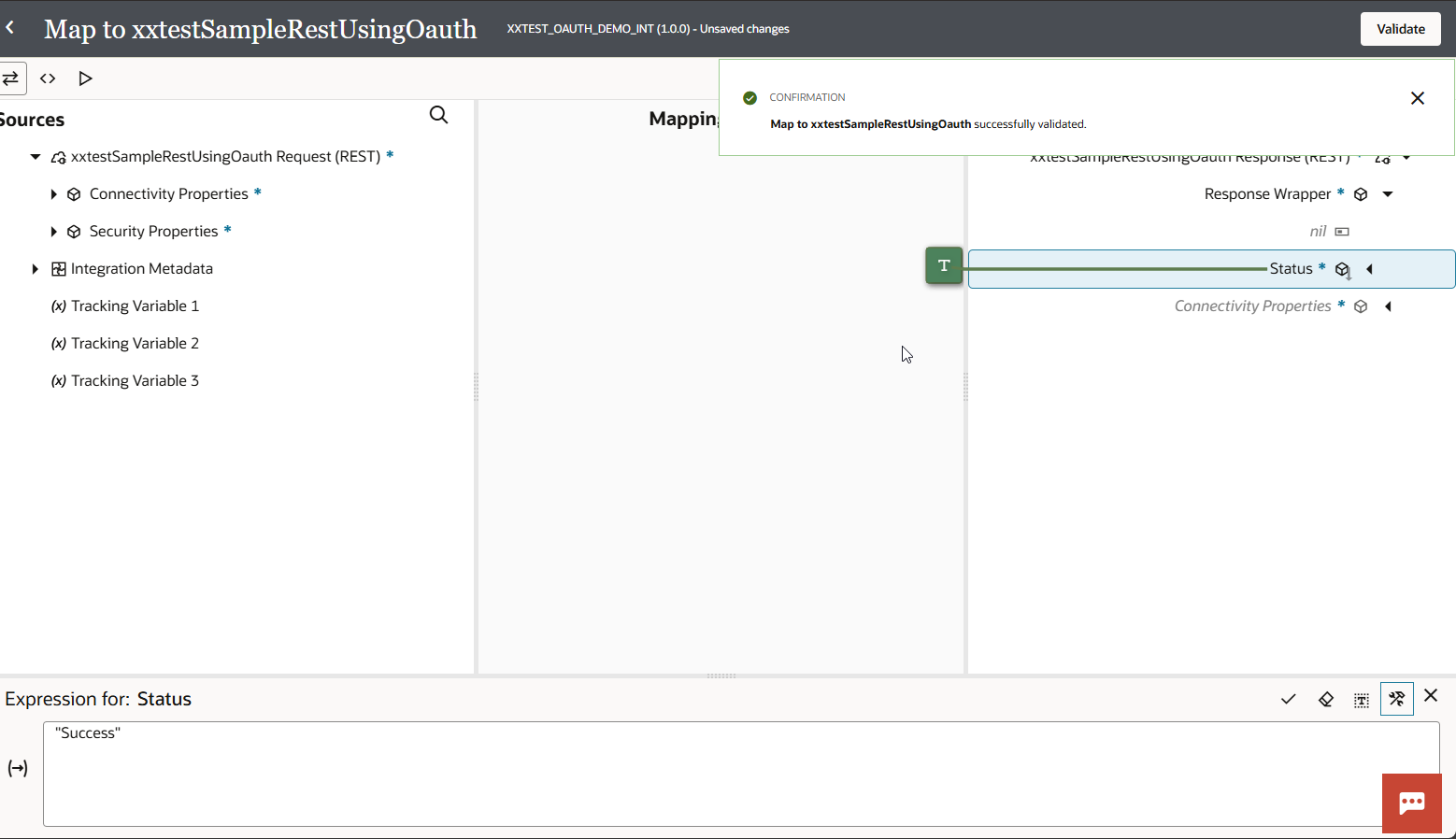1456x839 pixels.
Task: Collapse the xxtestSampleRestUsingOauth Request (REST) node
Action: pyautogui.click(x=35, y=157)
